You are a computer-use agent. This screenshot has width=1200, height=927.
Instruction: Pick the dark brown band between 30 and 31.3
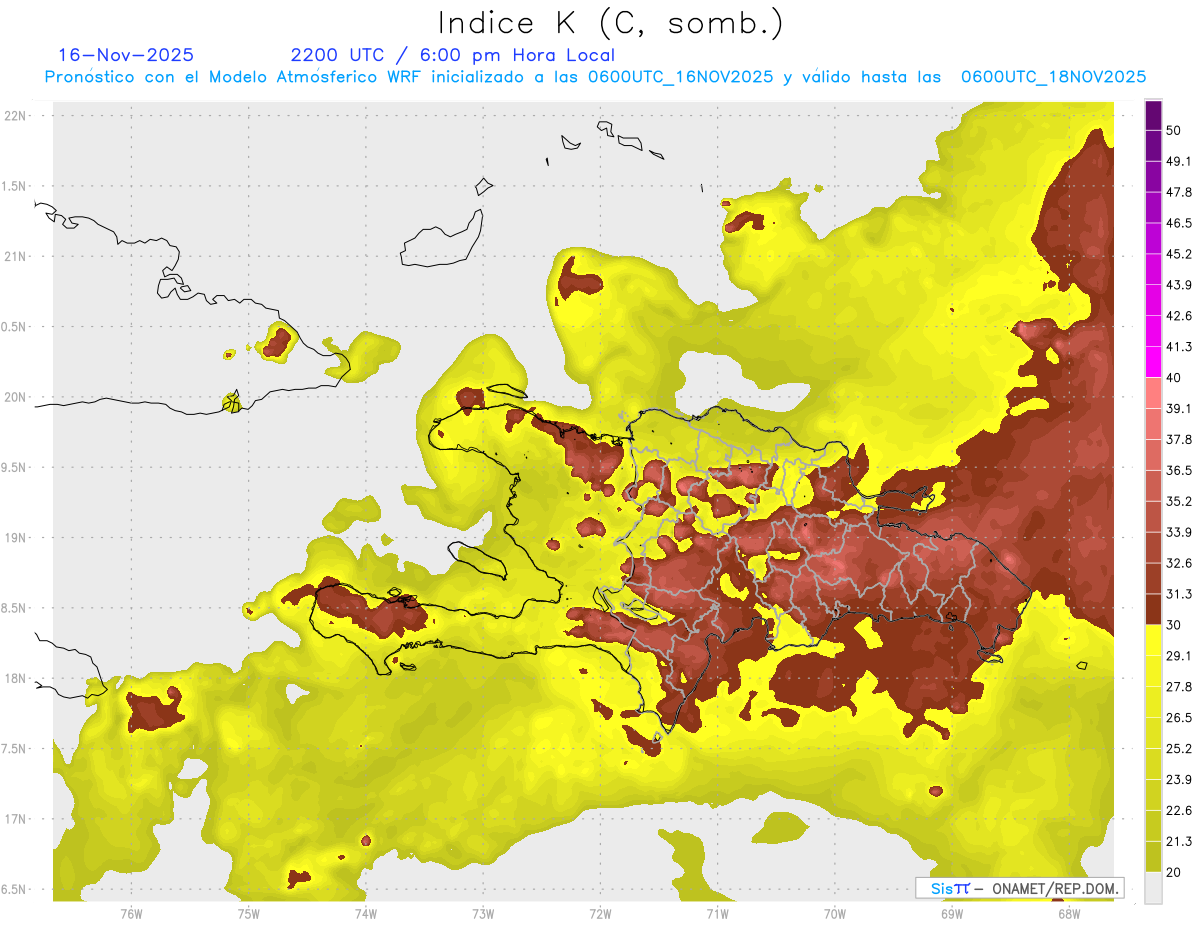click(x=1153, y=610)
